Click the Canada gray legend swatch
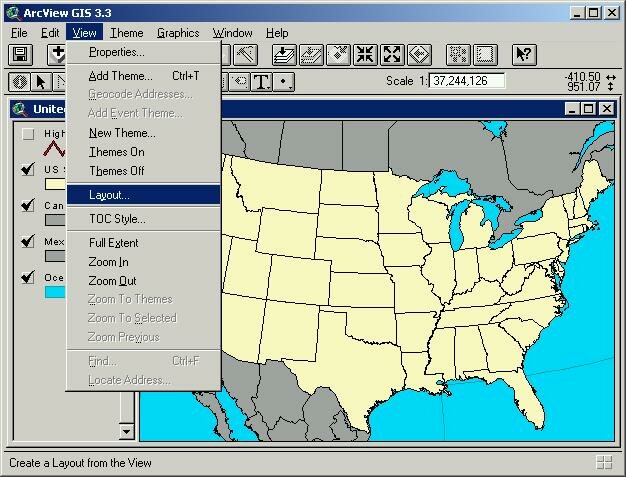Viewport: 626px width, 477px height. point(55,220)
